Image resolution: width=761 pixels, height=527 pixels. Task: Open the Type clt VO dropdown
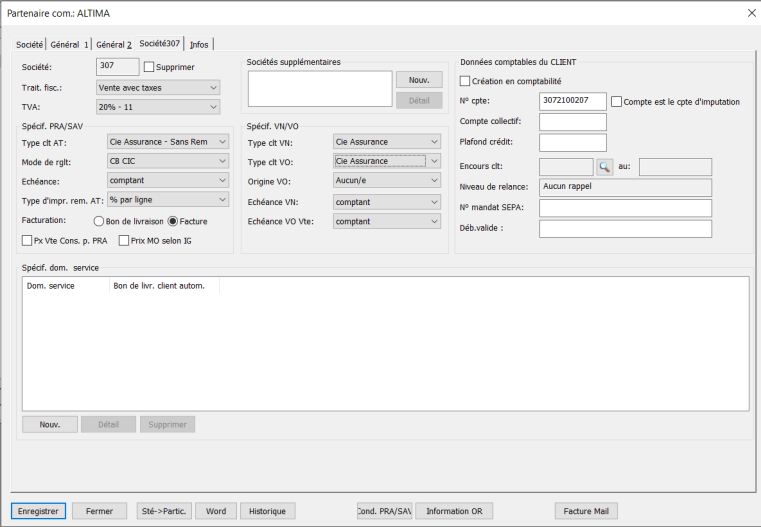point(387,161)
